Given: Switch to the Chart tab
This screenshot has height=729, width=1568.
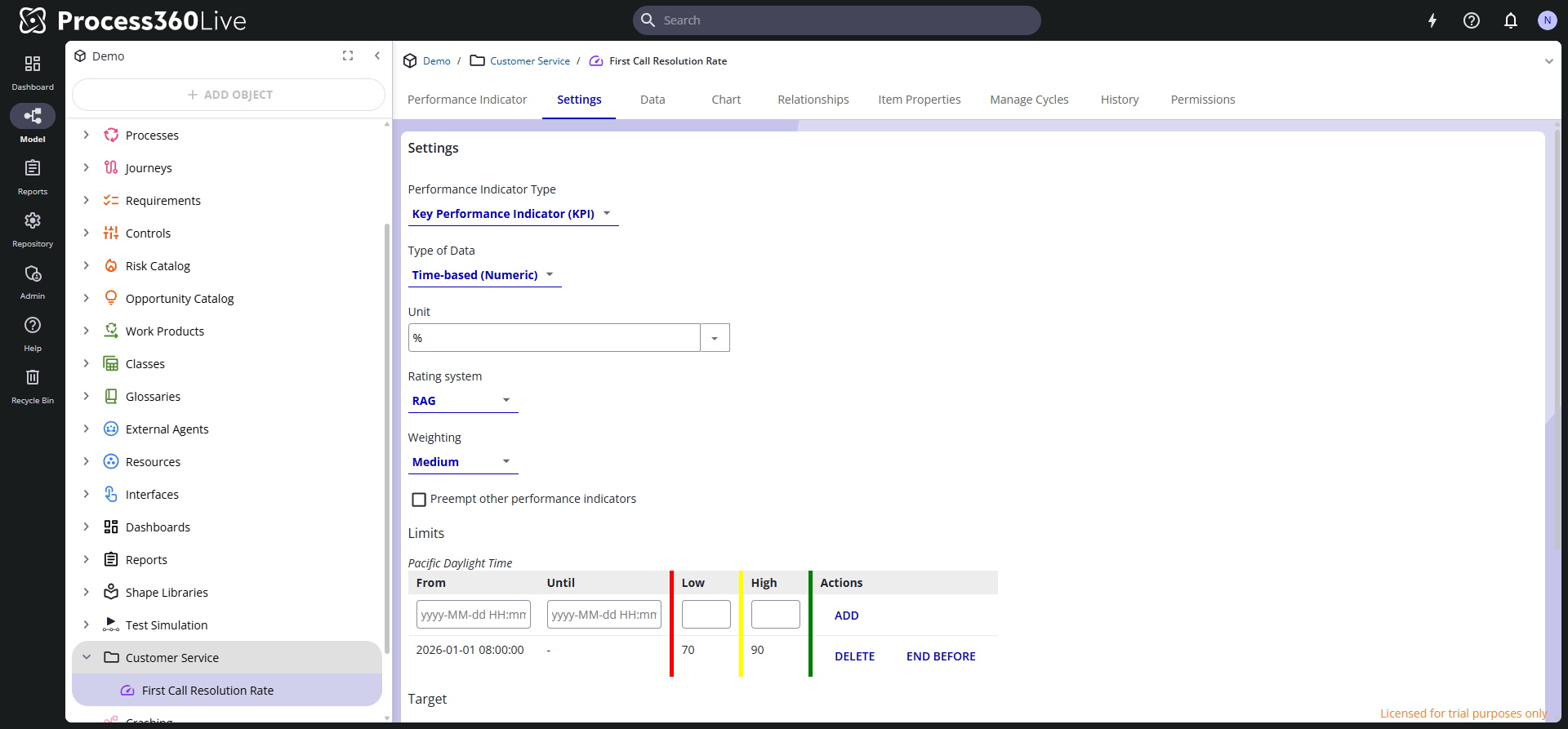Looking at the screenshot, I should 726,100.
